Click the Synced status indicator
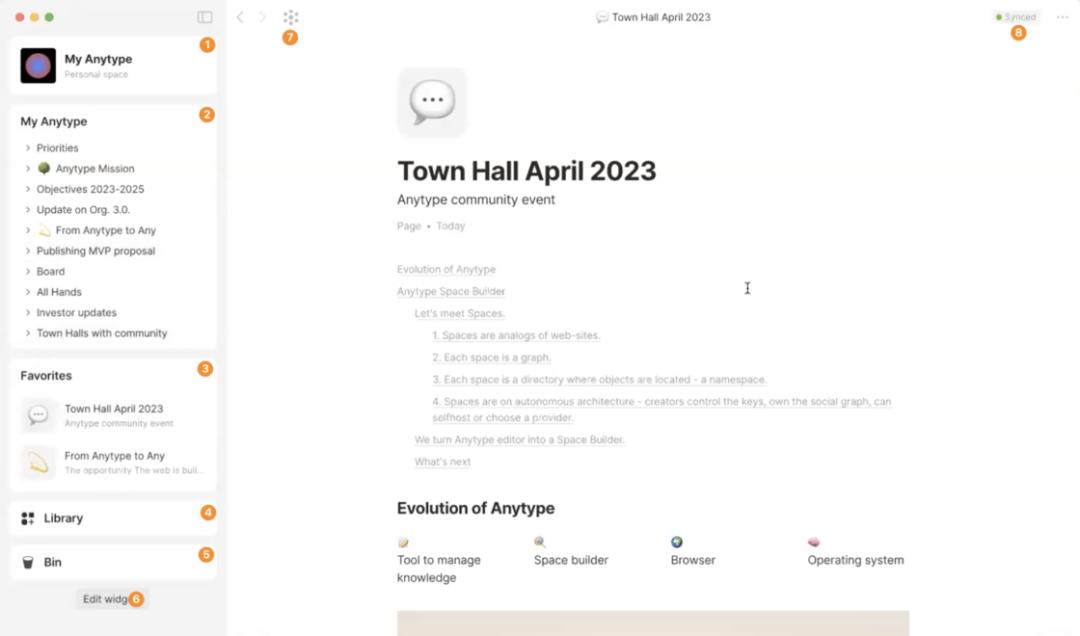This screenshot has width=1080, height=636. pyautogui.click(x=1016, y=17)
